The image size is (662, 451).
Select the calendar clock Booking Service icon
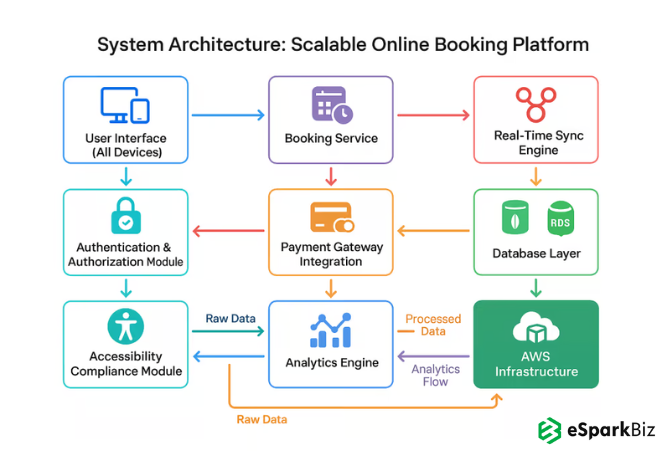pos(331,105)
